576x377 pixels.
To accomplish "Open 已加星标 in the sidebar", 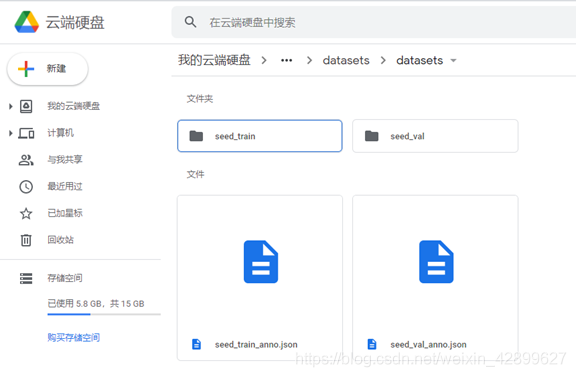I will pyautogui.click(x=65, y=213).
